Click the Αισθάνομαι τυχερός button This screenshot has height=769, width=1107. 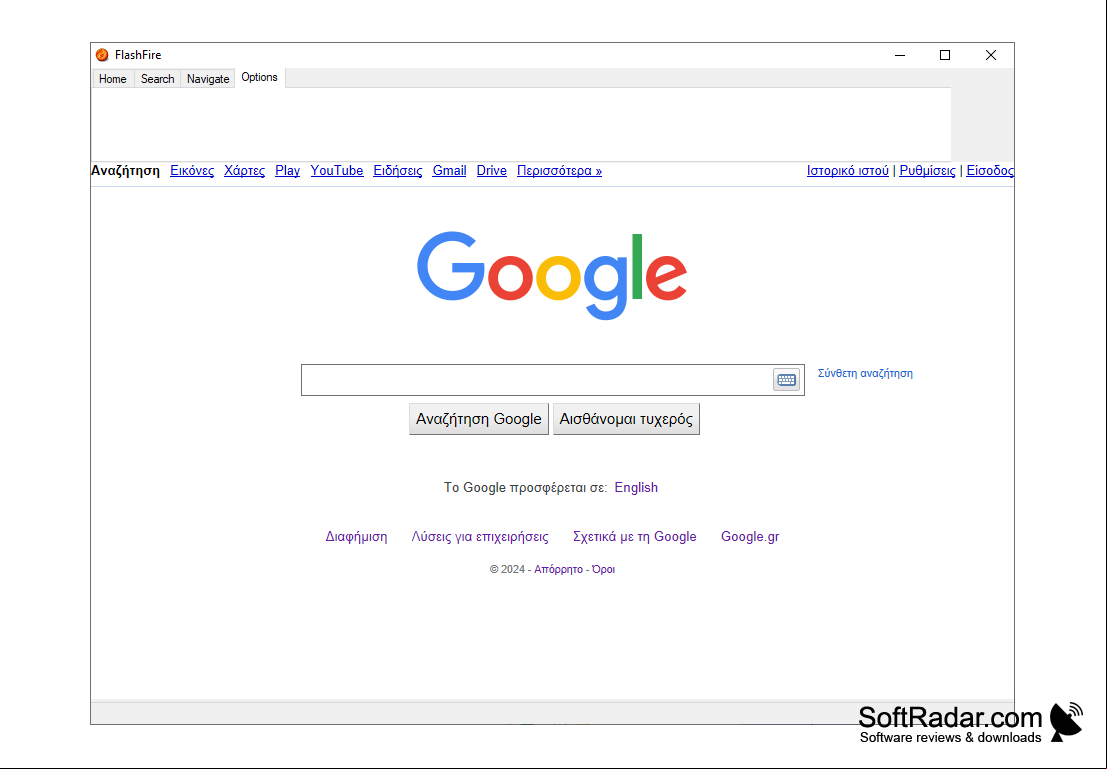[x=626, y=419]
